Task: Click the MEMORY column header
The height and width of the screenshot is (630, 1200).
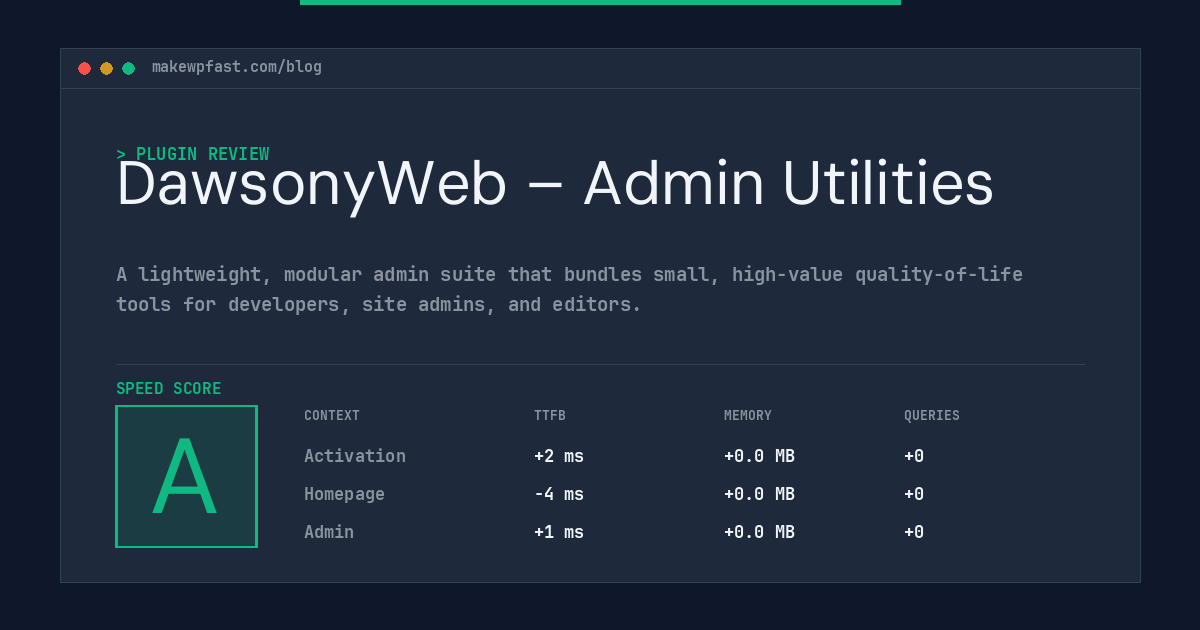Action: [x=748, y=416]
